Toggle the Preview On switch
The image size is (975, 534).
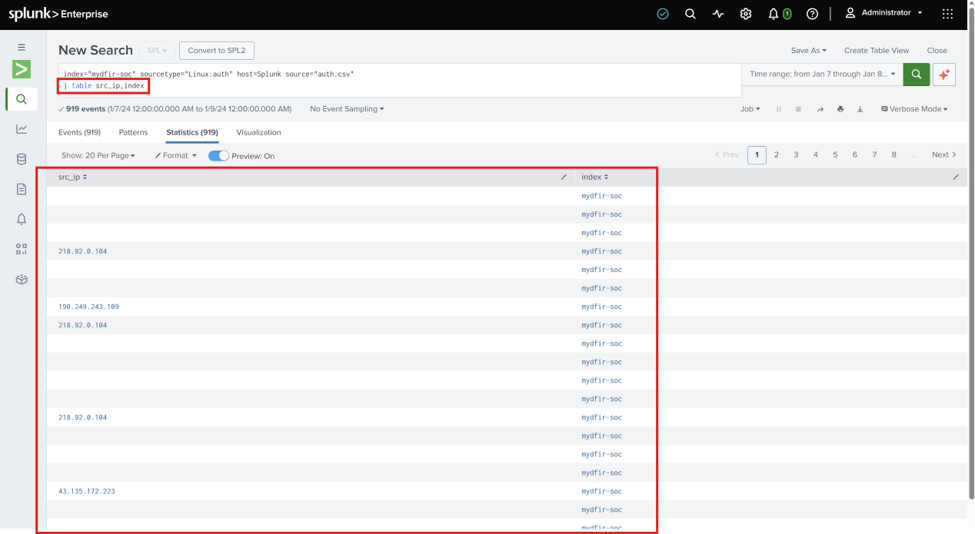218,155
